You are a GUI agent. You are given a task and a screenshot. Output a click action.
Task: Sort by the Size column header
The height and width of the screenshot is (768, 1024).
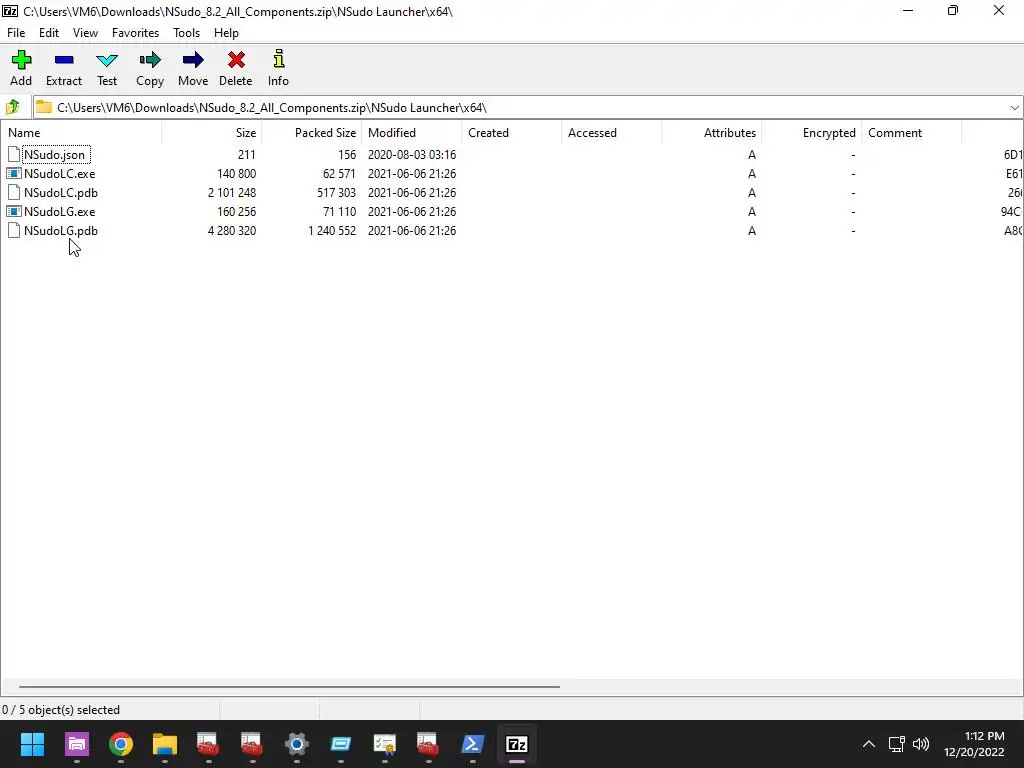212,133
